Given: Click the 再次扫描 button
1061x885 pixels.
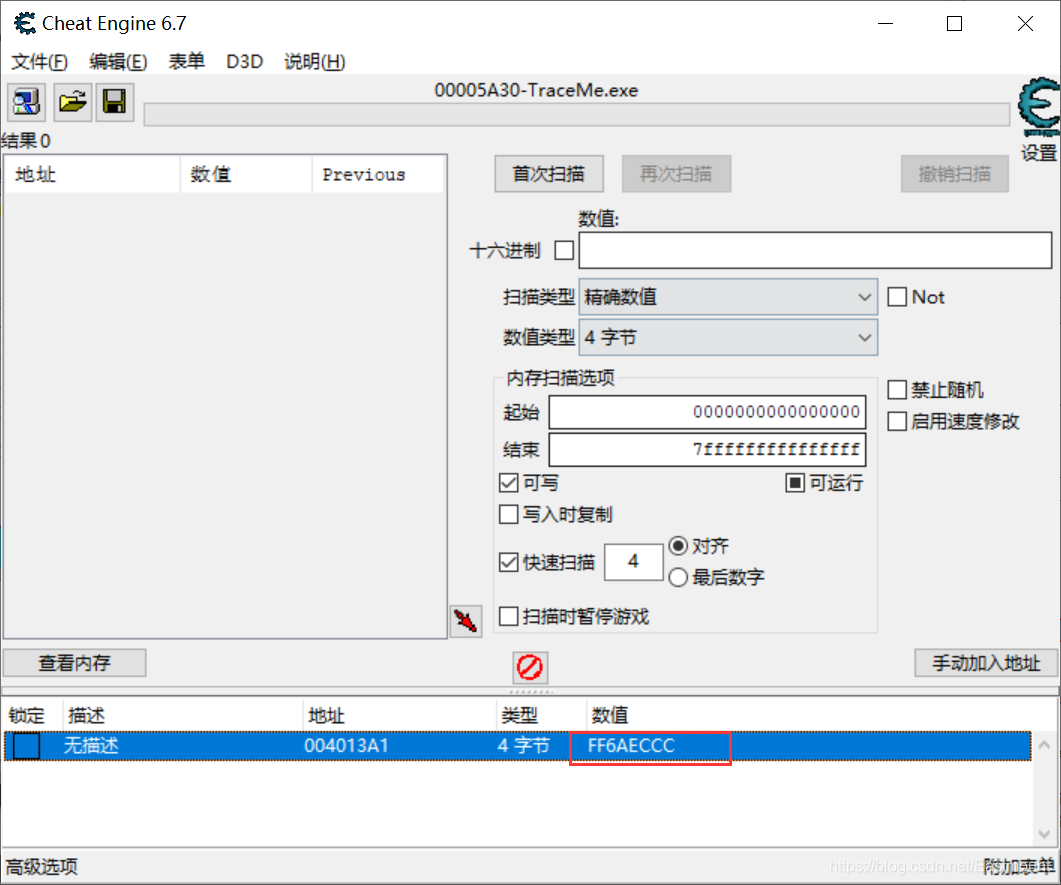Looking at the screenshot, I should (676, 174).
